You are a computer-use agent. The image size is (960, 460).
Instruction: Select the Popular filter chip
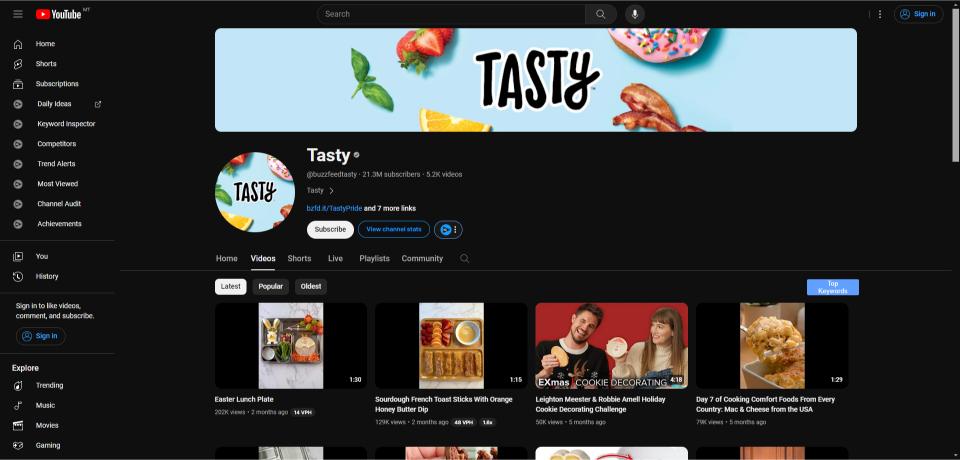tap(271, 287)
